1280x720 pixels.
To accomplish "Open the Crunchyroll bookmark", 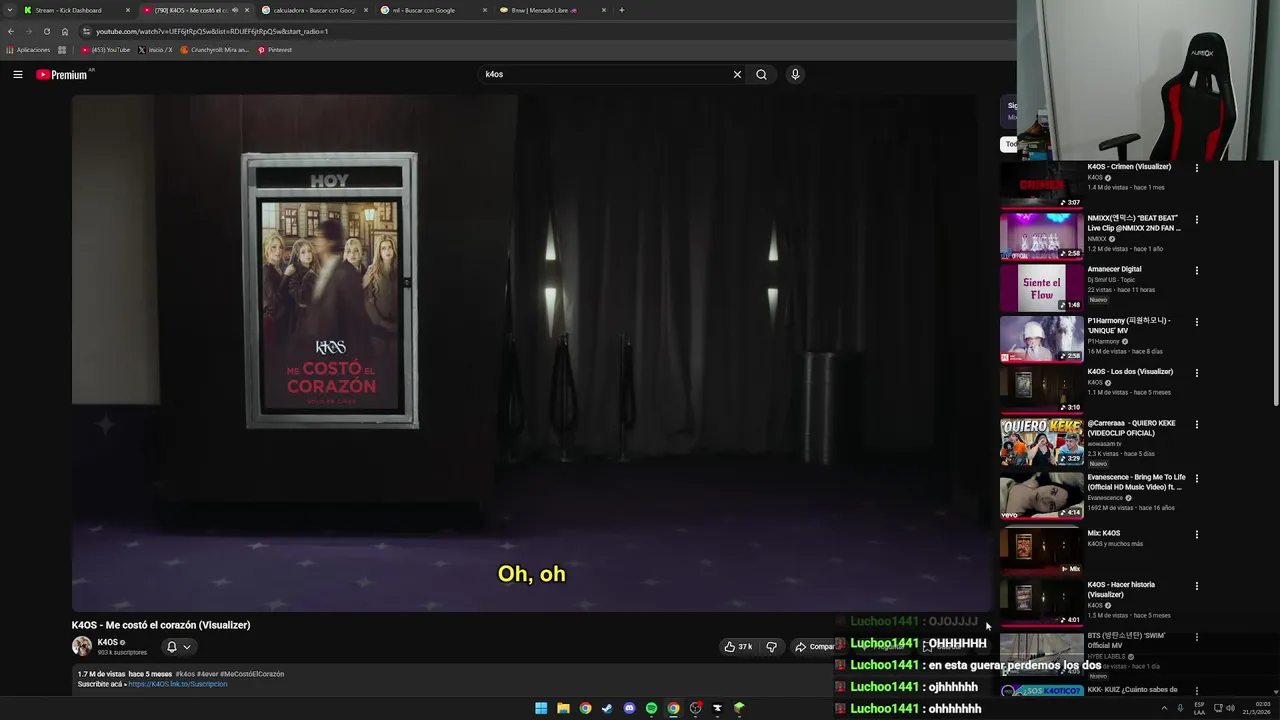I will [x=215, y=50].
